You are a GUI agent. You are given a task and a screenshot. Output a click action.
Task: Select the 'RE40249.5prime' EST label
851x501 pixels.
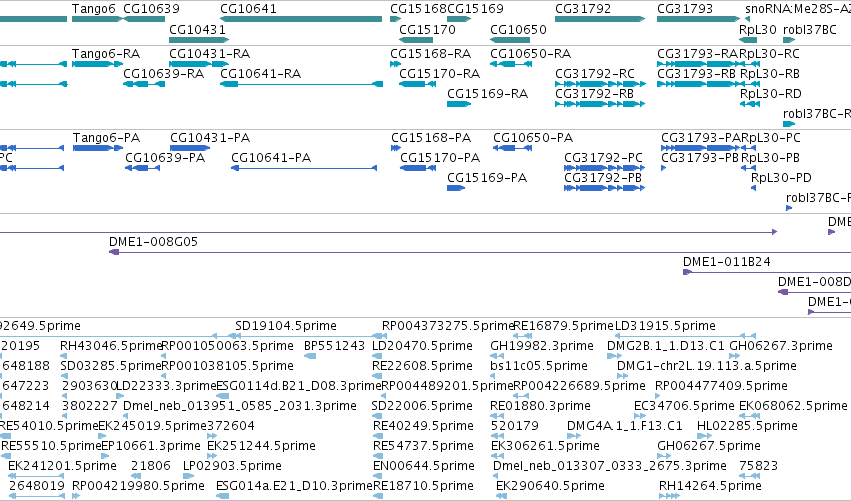tap(423, 426)
